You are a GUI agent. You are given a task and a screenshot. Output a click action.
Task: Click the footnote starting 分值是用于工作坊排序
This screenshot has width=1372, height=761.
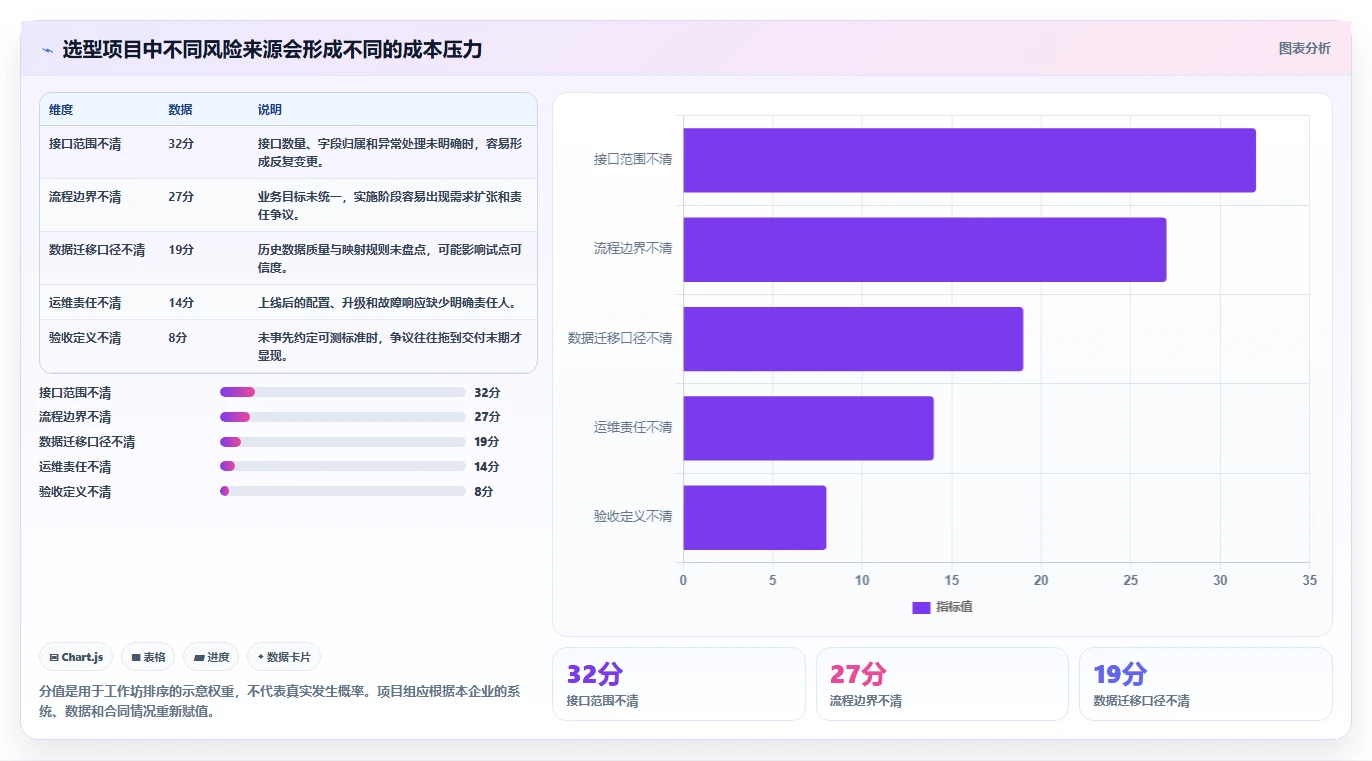click(x=279, y=701)
